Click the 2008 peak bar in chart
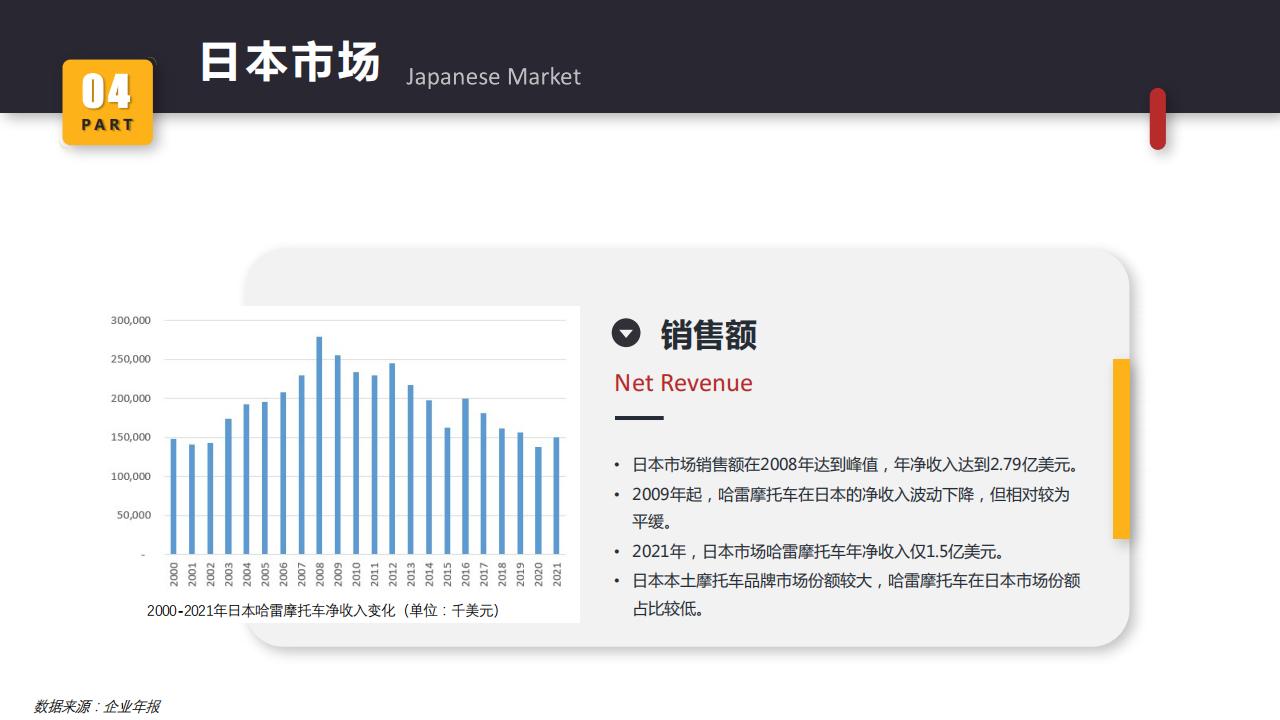This screenshot has height=720, width=1280. pyautogui.click(x=319, y=445)
